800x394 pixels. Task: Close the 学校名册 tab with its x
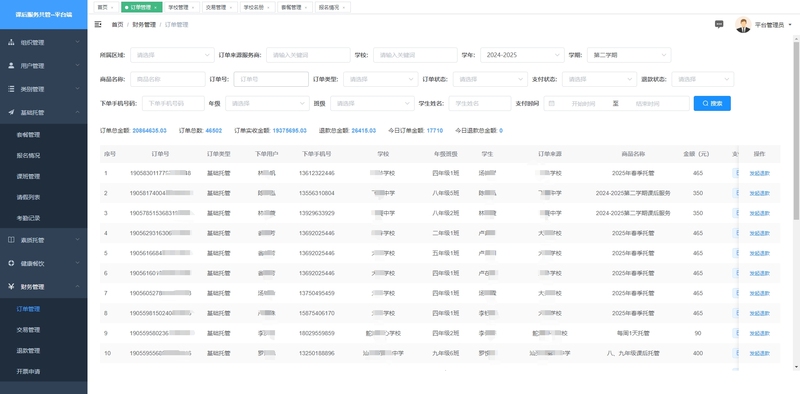268,8
